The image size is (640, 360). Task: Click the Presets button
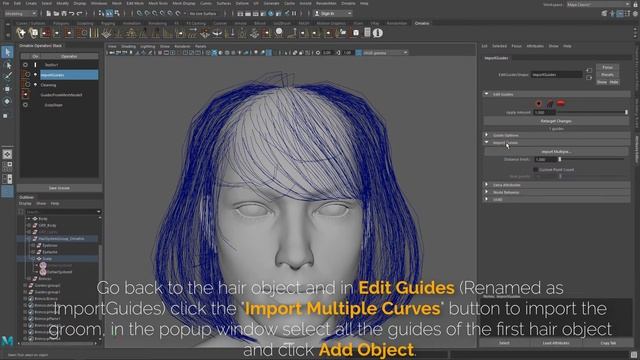point(607,75)
